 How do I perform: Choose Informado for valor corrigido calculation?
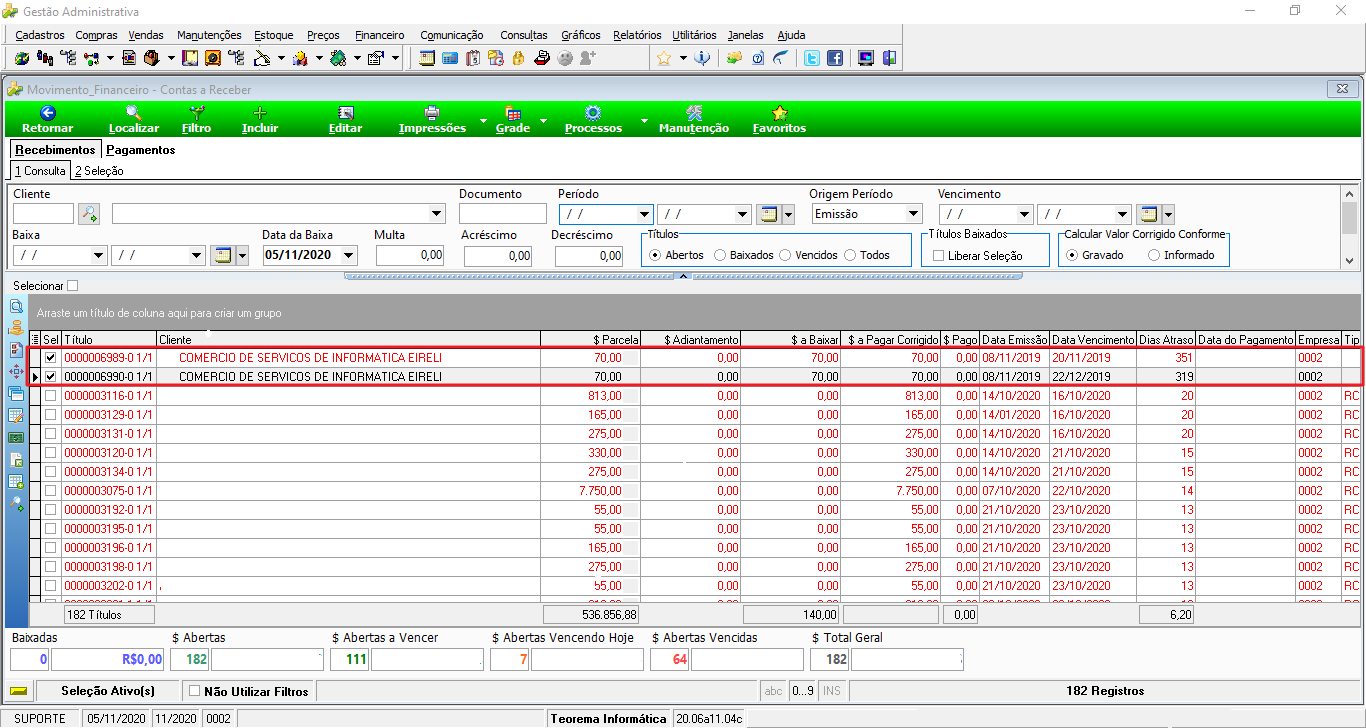pos(1154,255)
